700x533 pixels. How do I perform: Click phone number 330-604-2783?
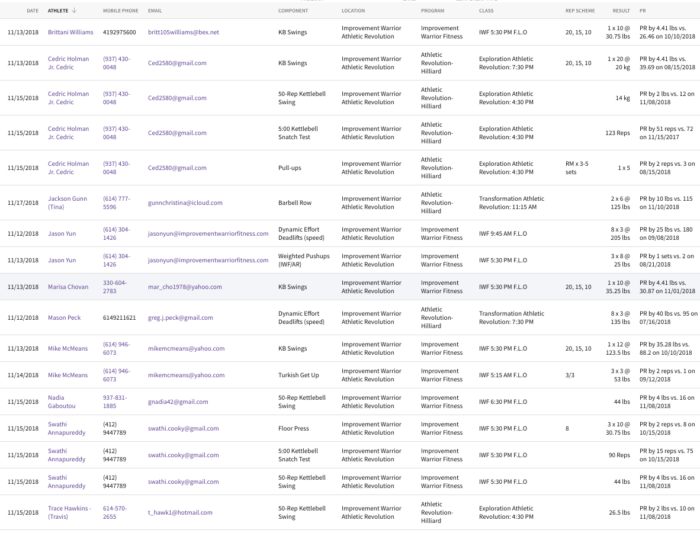(115, 287)
